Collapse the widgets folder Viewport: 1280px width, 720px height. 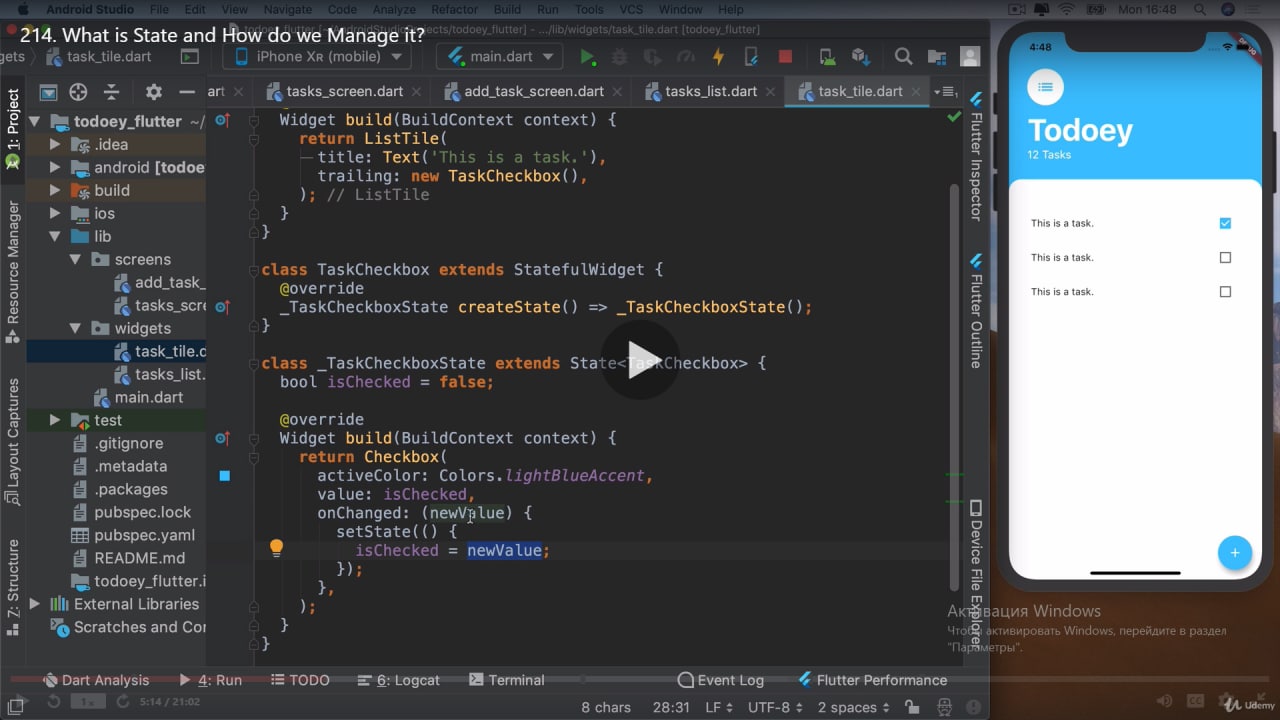tap(75, 329)
